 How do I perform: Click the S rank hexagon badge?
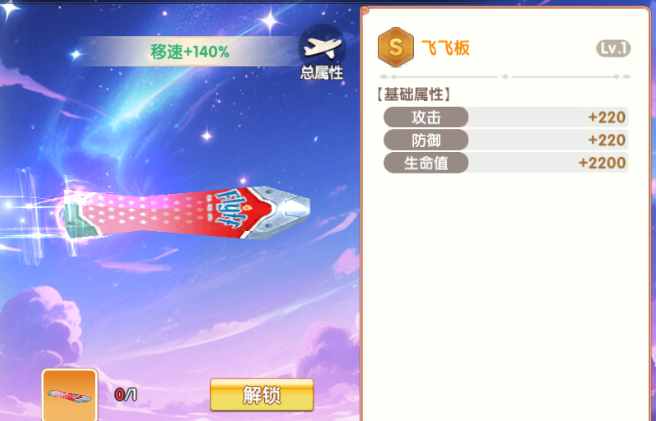tap(395, 47)
